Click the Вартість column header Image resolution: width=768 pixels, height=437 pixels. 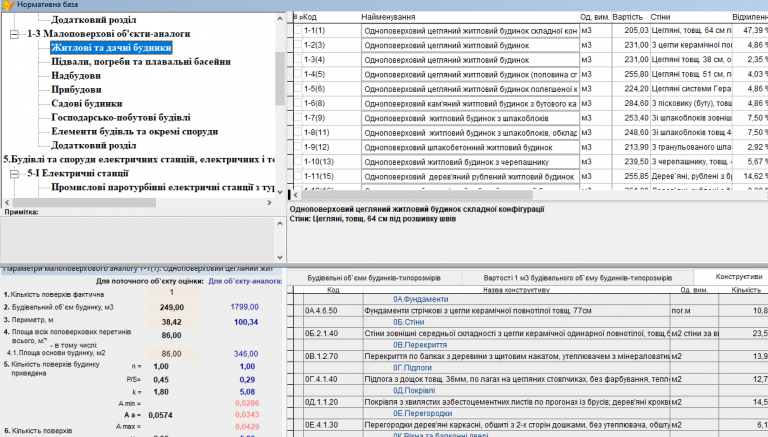point(630,17)
